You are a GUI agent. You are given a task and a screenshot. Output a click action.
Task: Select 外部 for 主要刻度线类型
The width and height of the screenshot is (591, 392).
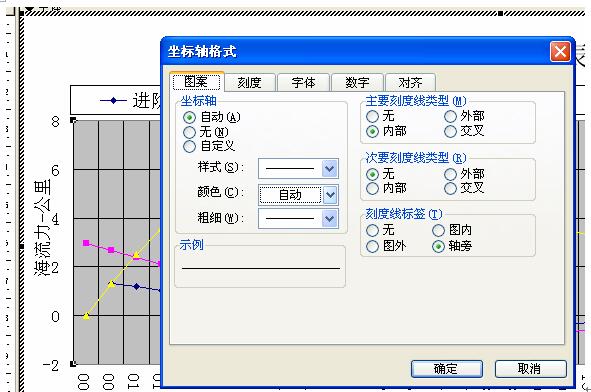coord(450,116)
